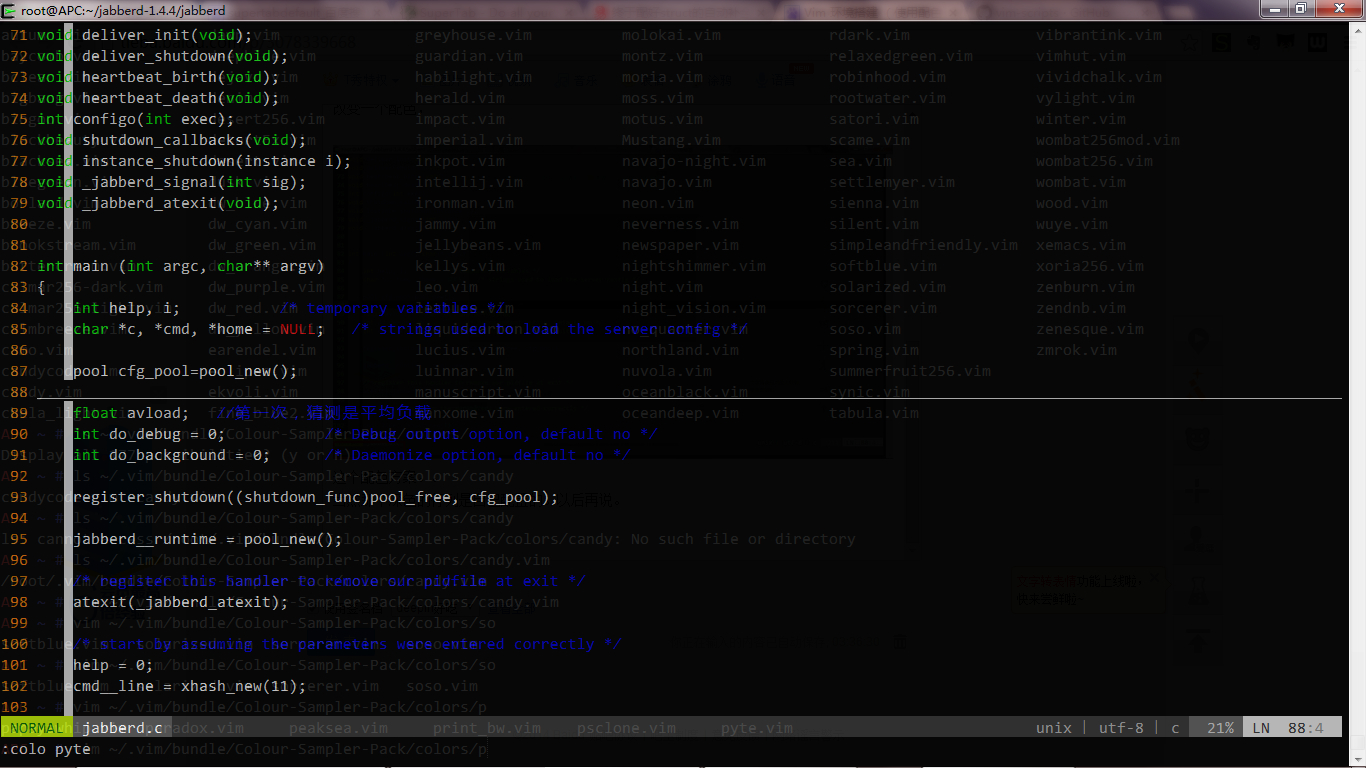Click 'cmd__line = xhash_new(11);' statement

(190, 686)
